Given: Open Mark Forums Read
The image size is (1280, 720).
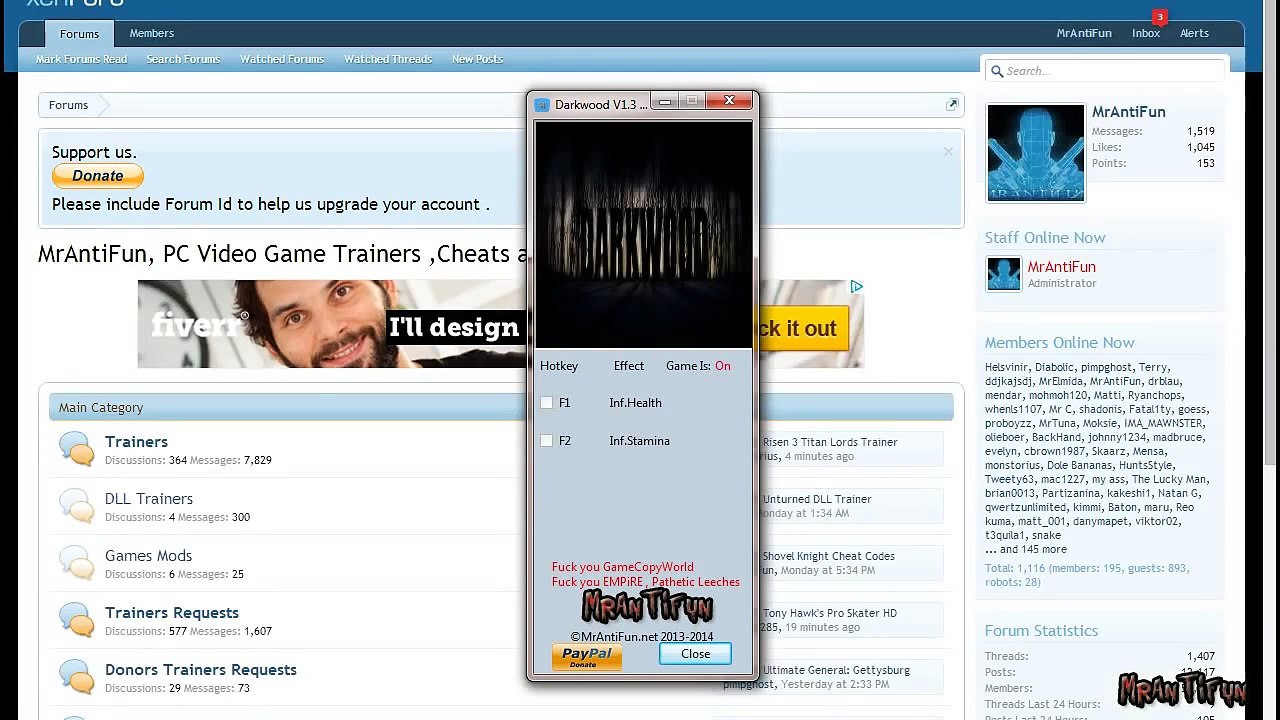Looking at the screenshot, I should point(81,59).
